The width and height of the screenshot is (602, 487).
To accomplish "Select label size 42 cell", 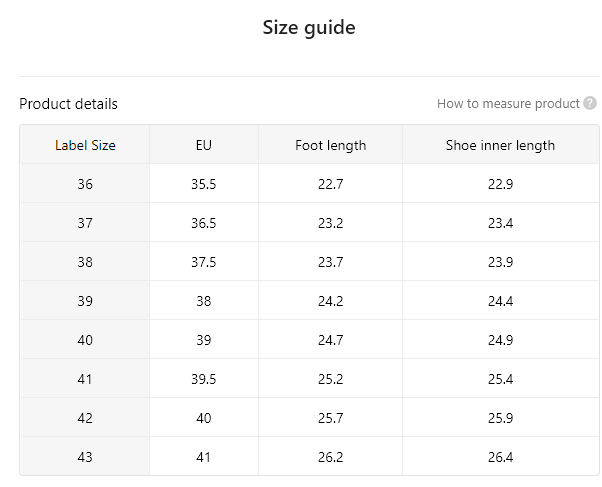I will pyautogui.click(x=85, y=418).
